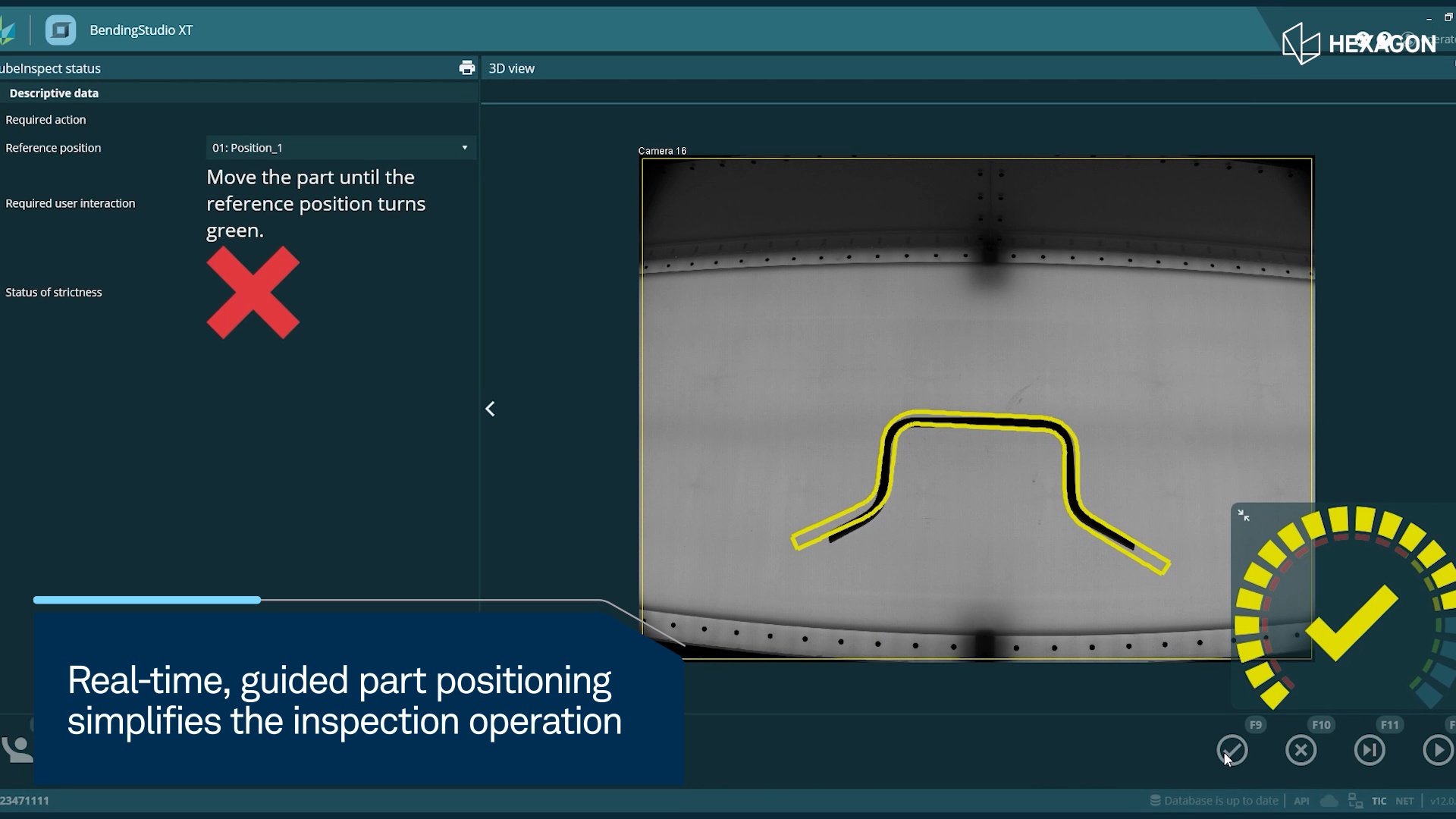
Task: Collapse the left panel with the chevron
Action: pos(491,409)
